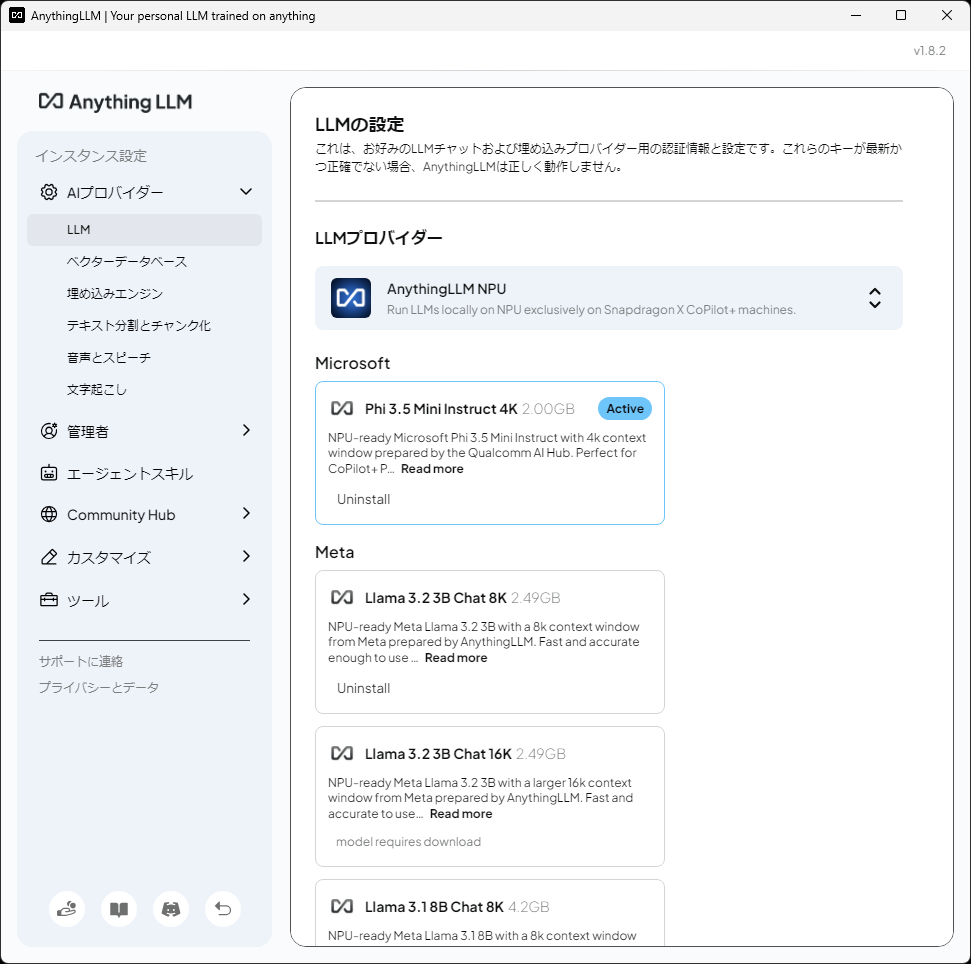
Task: Click the エージェントスキル robot icon
Action: click(x=47, y=473)
